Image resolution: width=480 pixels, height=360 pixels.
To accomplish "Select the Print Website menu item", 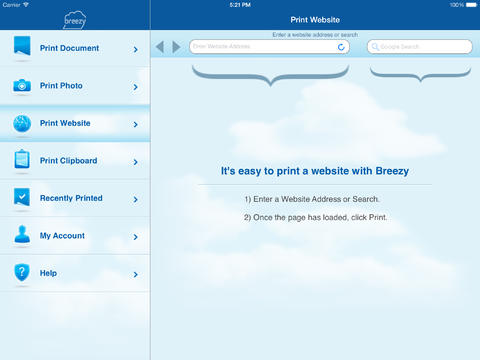I will tap(75, 123).
